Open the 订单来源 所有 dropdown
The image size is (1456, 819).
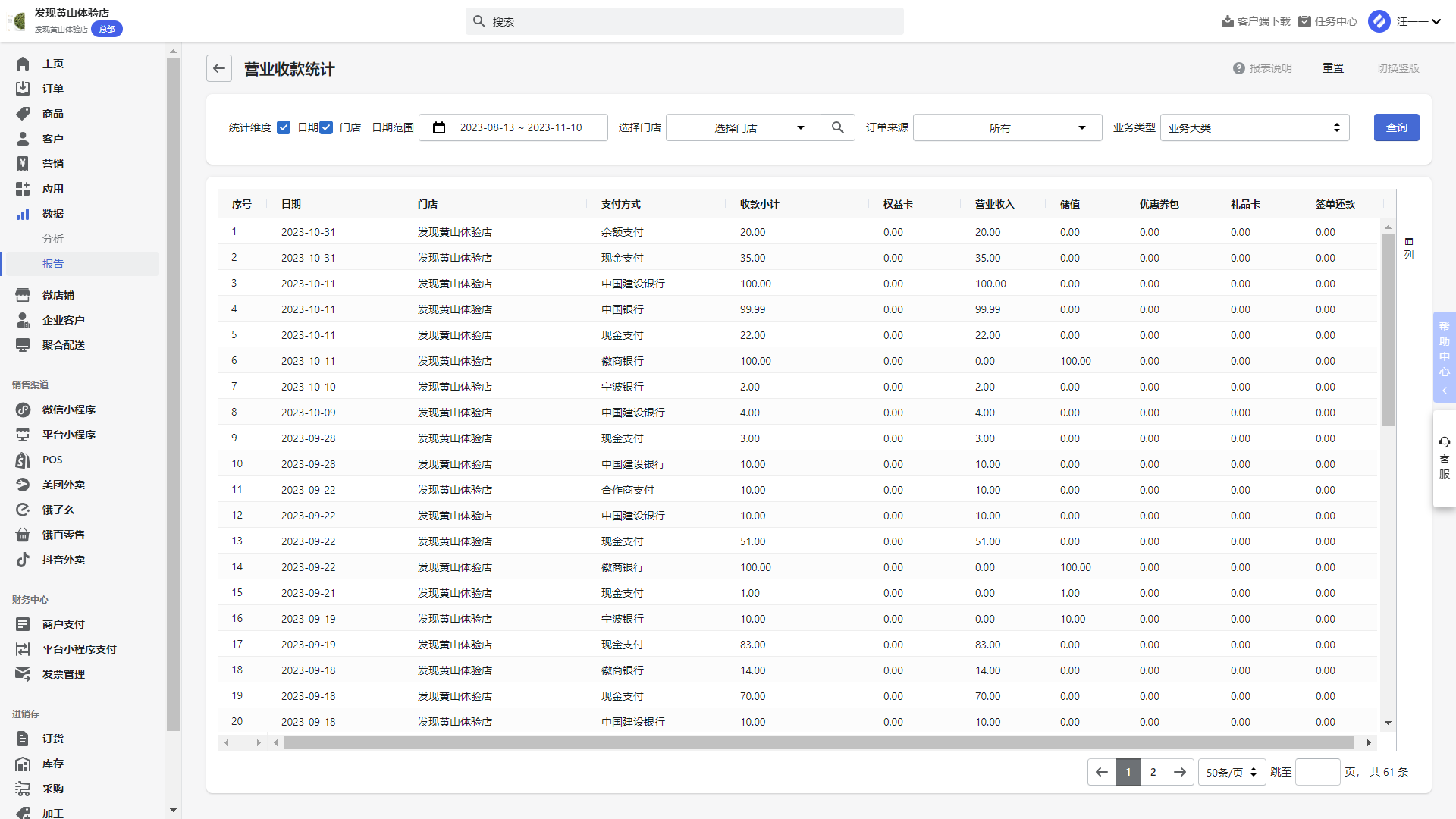tap(1007, 127)
